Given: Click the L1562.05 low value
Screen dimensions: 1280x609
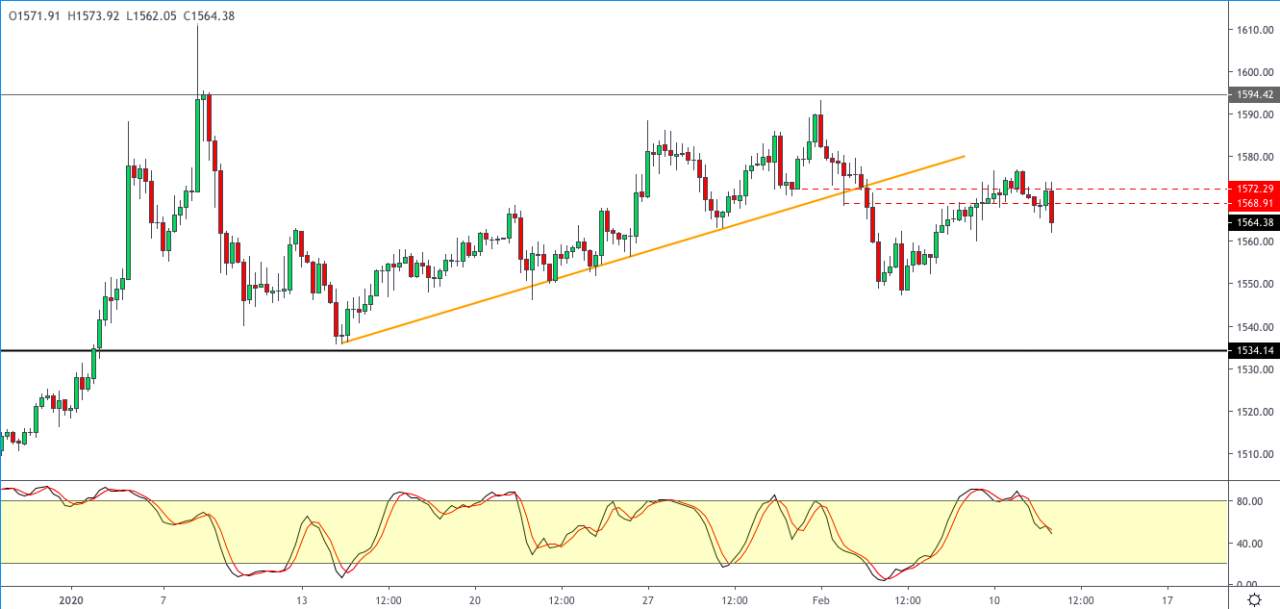Looking at the screenshot, I should coord(150,16).
